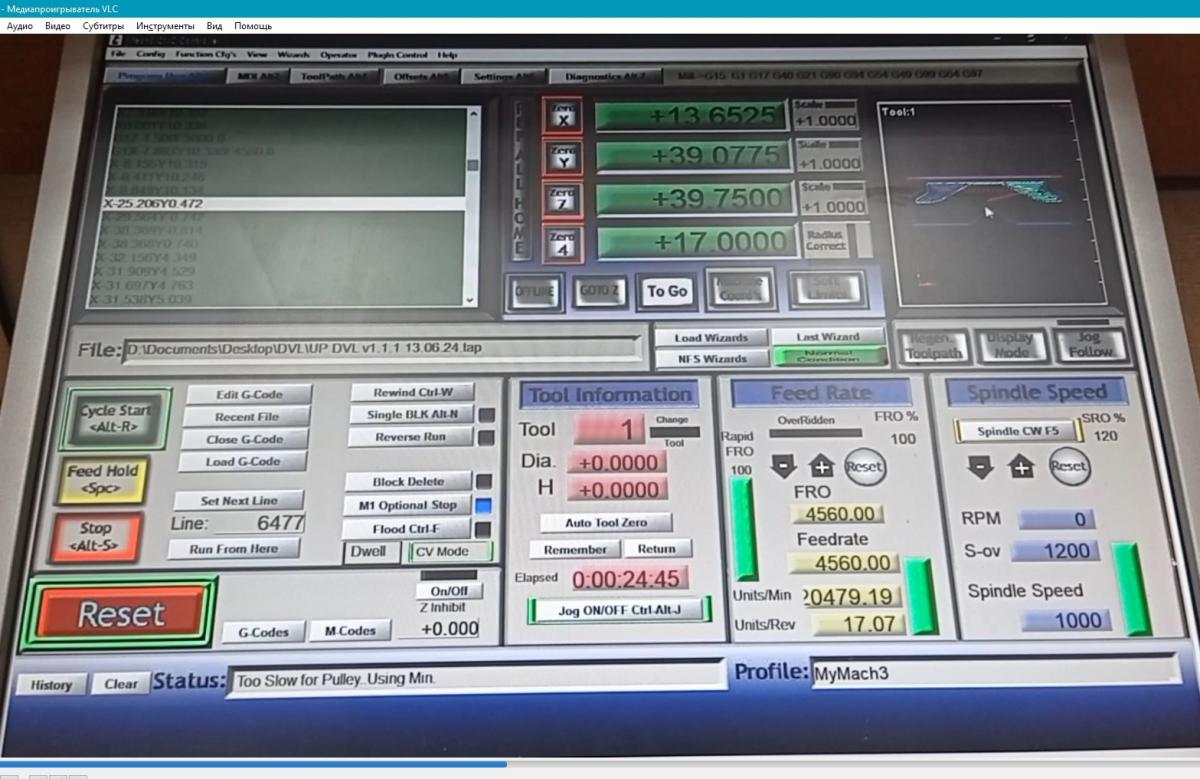The width and height of the screenshot is (1200, 779).
Task: Click Edit G-Code
Action: click(249, 395)
